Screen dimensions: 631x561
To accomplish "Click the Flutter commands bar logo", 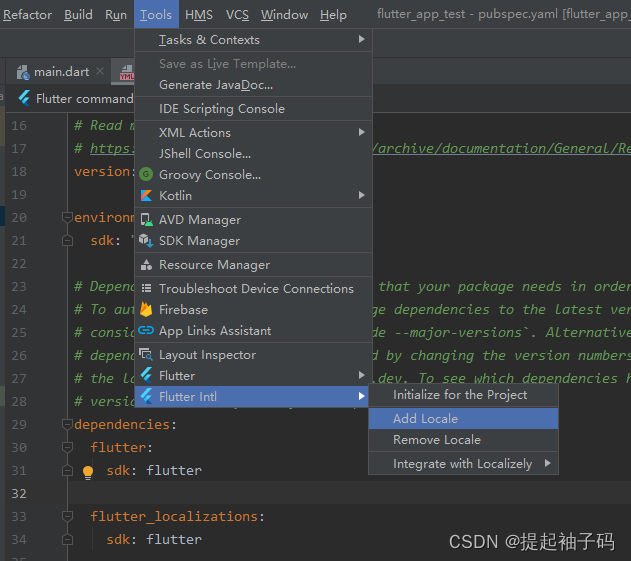I will tap(24, 98).
